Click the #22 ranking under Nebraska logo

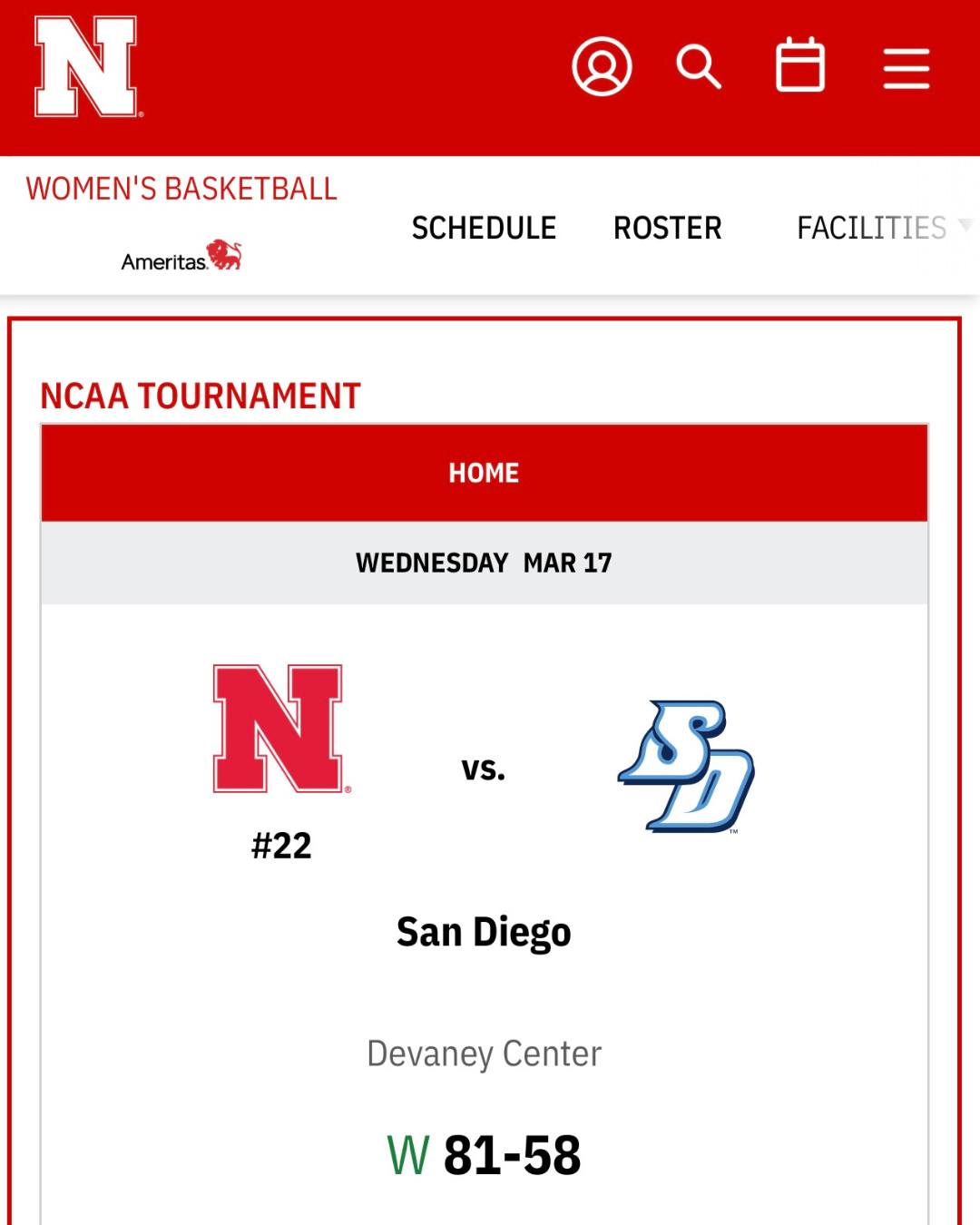coord(281,846)
